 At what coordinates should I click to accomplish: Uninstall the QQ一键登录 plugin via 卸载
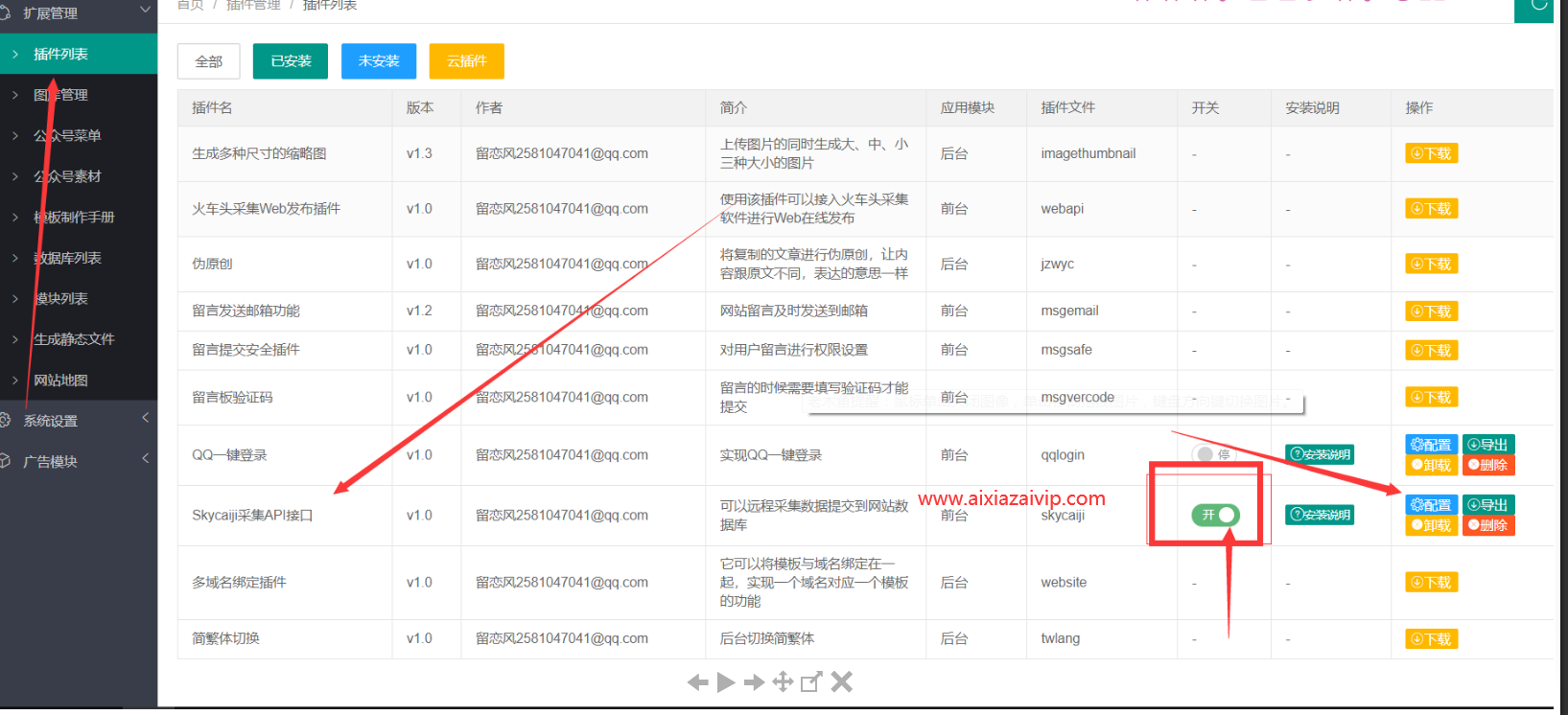pos(1431,465)
